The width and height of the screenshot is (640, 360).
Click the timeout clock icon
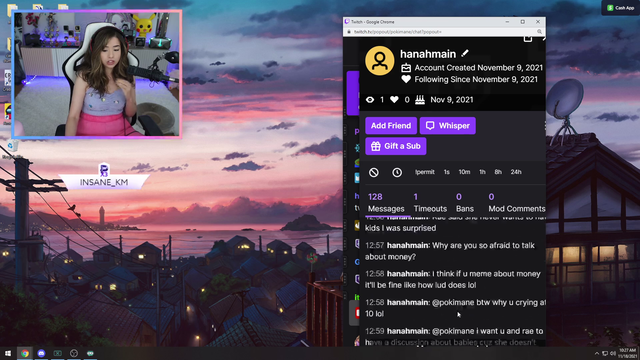pos(397,172)
